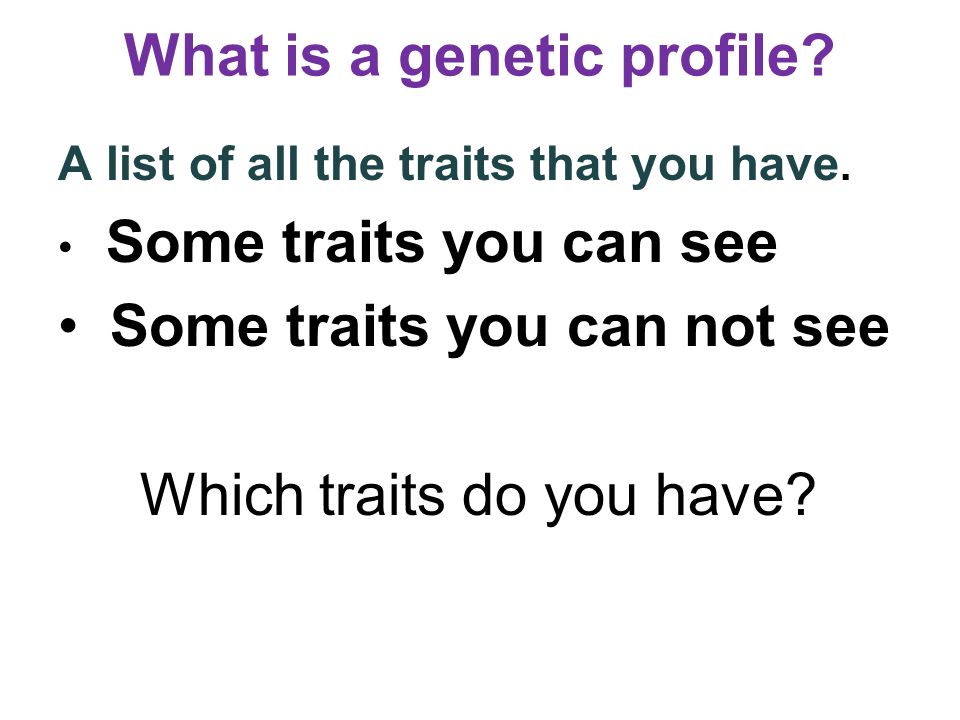Click the word 'not' in the second bullet
Image resolution: width=960 pixels, height=720 pixels.
(x=730, y=328)
